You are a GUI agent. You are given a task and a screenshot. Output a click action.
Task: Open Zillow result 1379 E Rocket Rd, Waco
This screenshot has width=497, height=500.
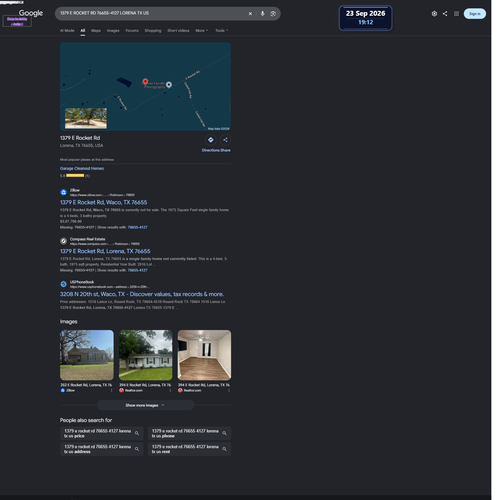[x=103, y=202]
